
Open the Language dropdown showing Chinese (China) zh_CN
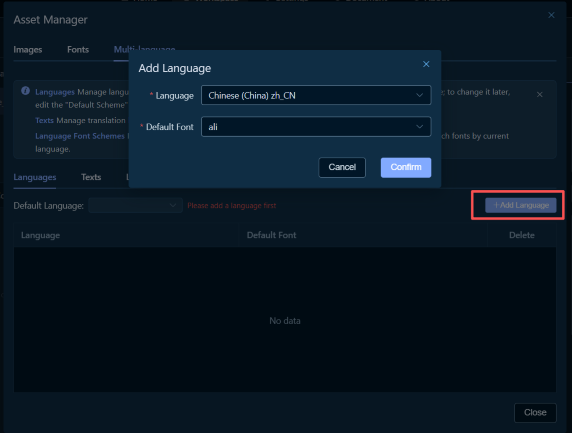coord(316,95)
